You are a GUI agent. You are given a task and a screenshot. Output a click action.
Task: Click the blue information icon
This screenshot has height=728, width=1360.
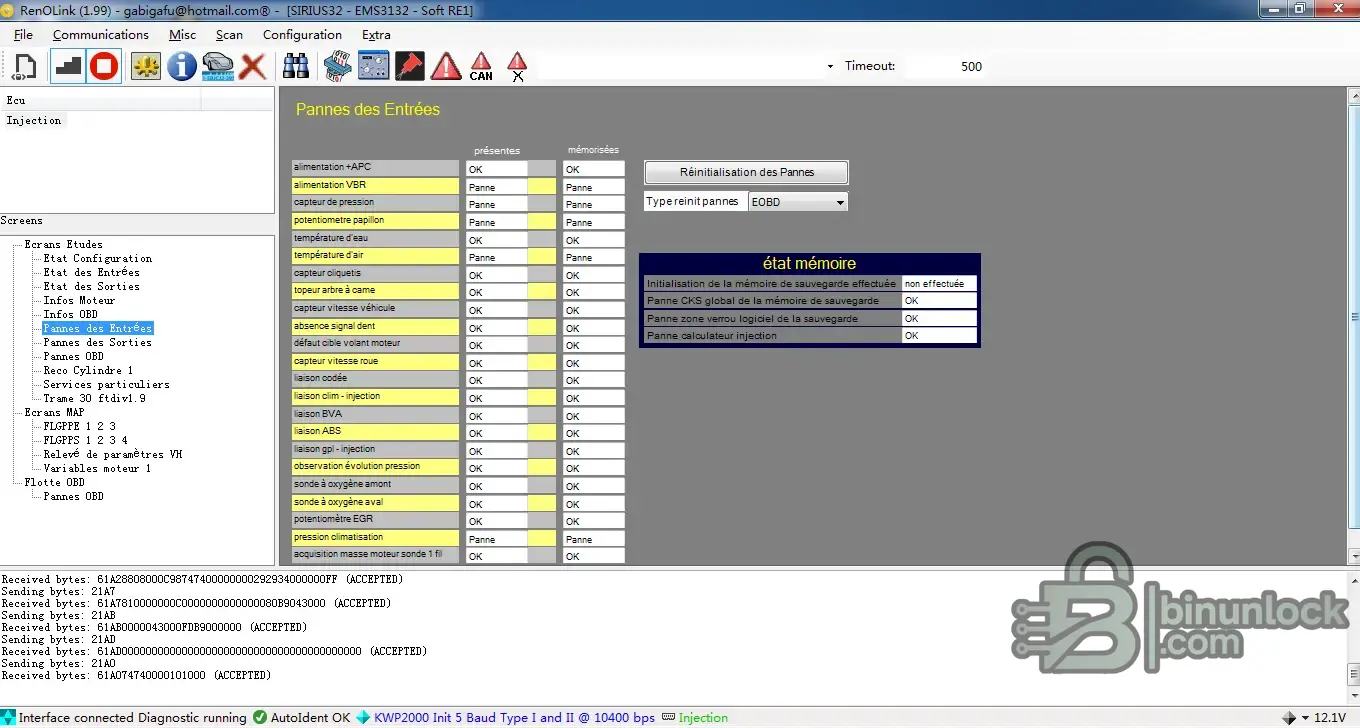pos(181,67)
